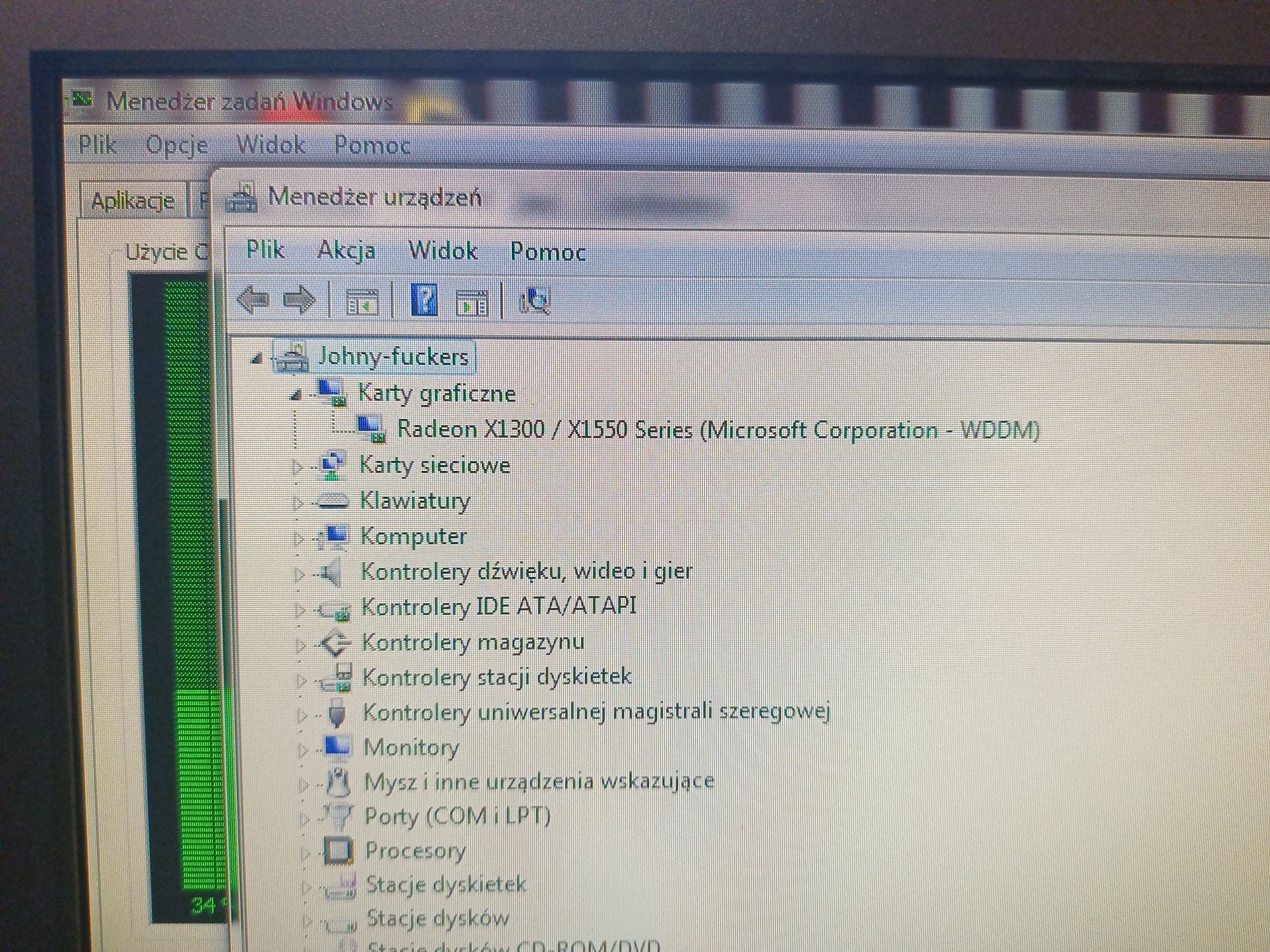The image size is (1270, 952).
Task: Select Mysz i inne urządzenia wskazujące
Action: point(539,781)
